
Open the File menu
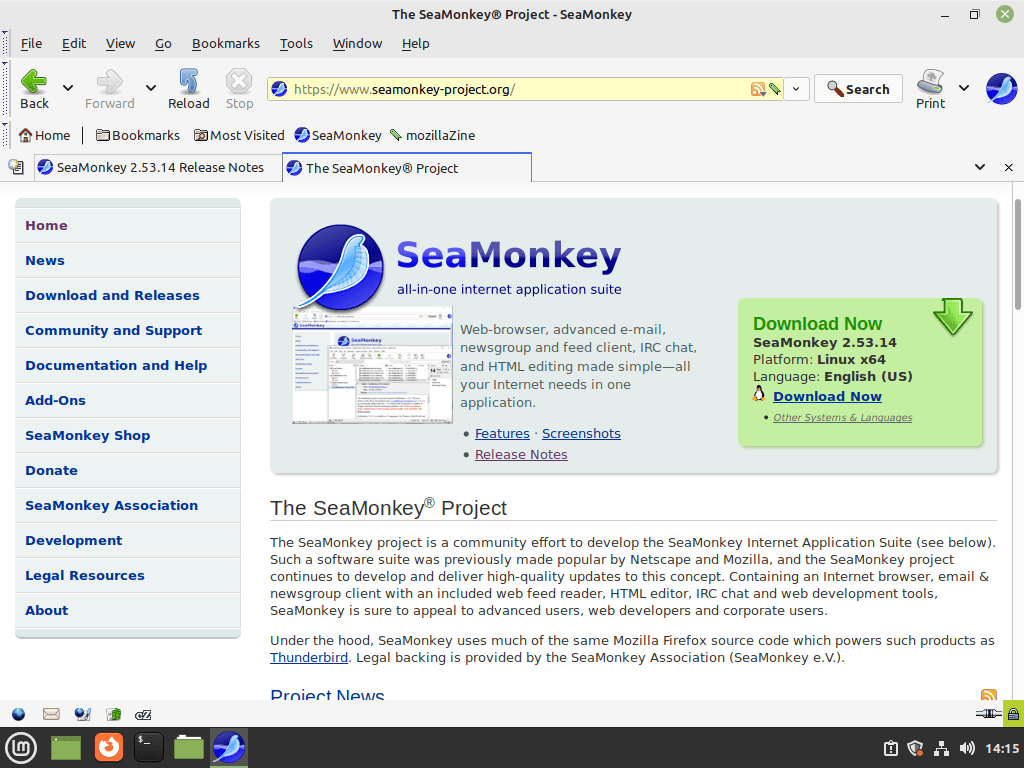point(31,44)
